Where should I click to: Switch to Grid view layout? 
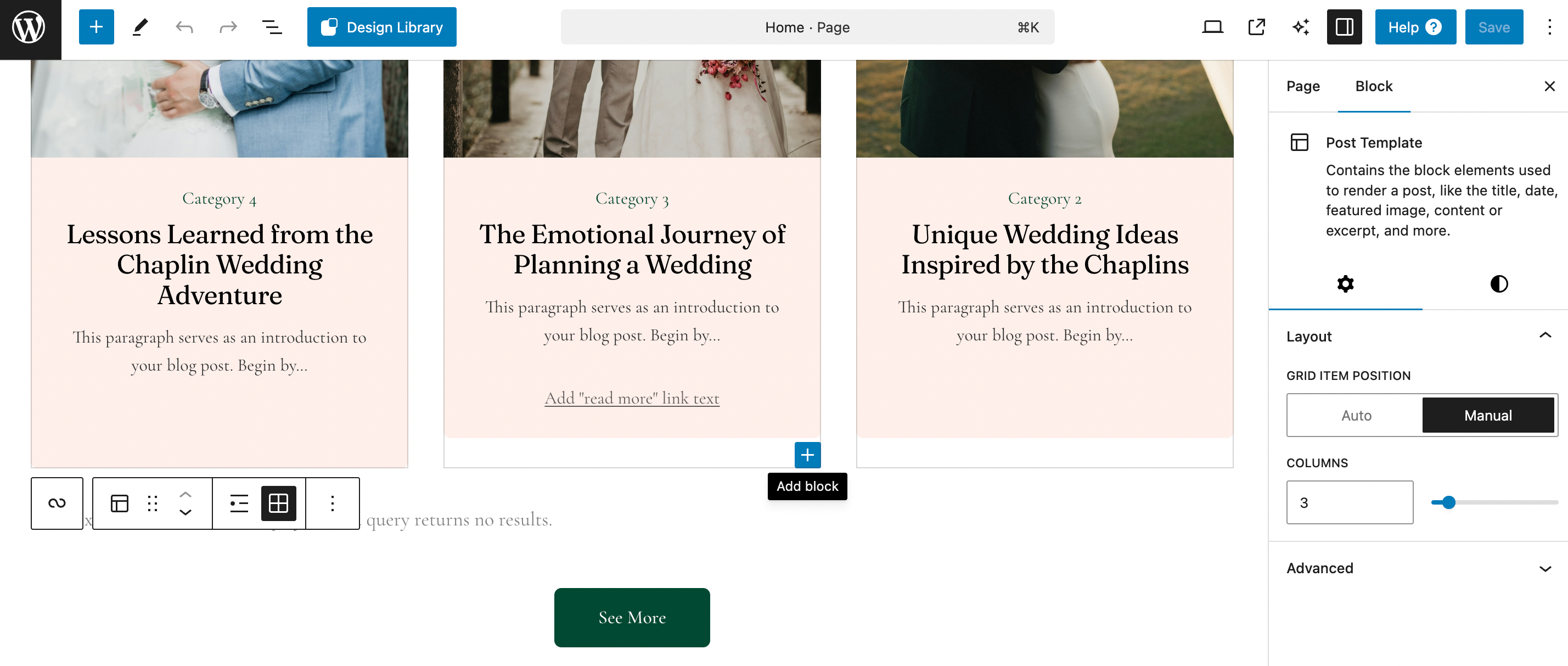[278, 503]
